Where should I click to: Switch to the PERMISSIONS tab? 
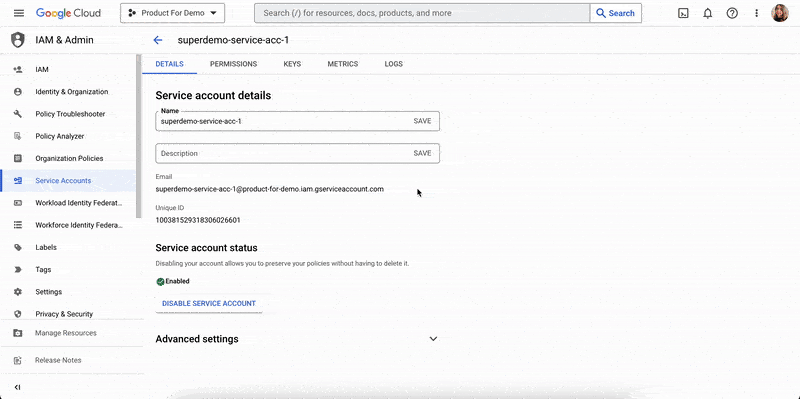tap(233, 64)
